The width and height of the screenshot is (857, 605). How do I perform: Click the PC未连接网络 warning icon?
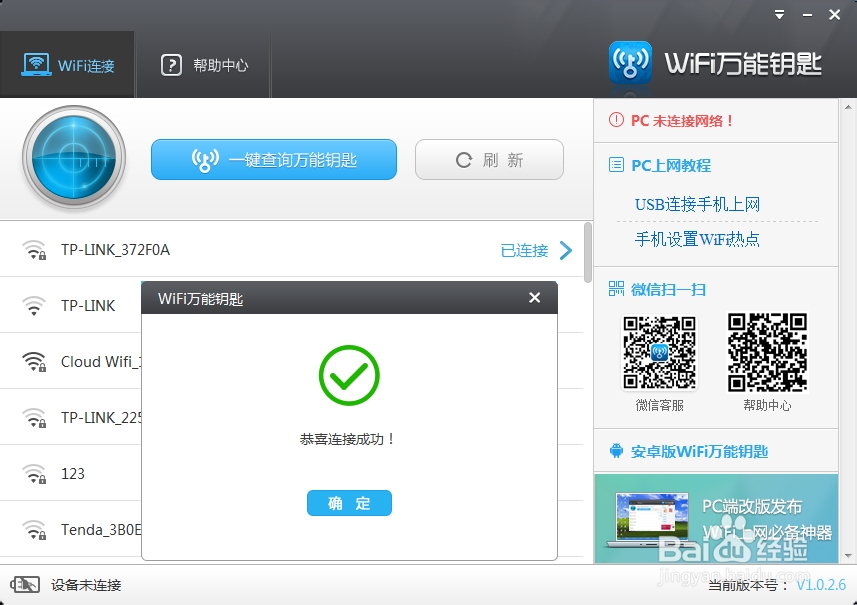[x=616, y=120]
